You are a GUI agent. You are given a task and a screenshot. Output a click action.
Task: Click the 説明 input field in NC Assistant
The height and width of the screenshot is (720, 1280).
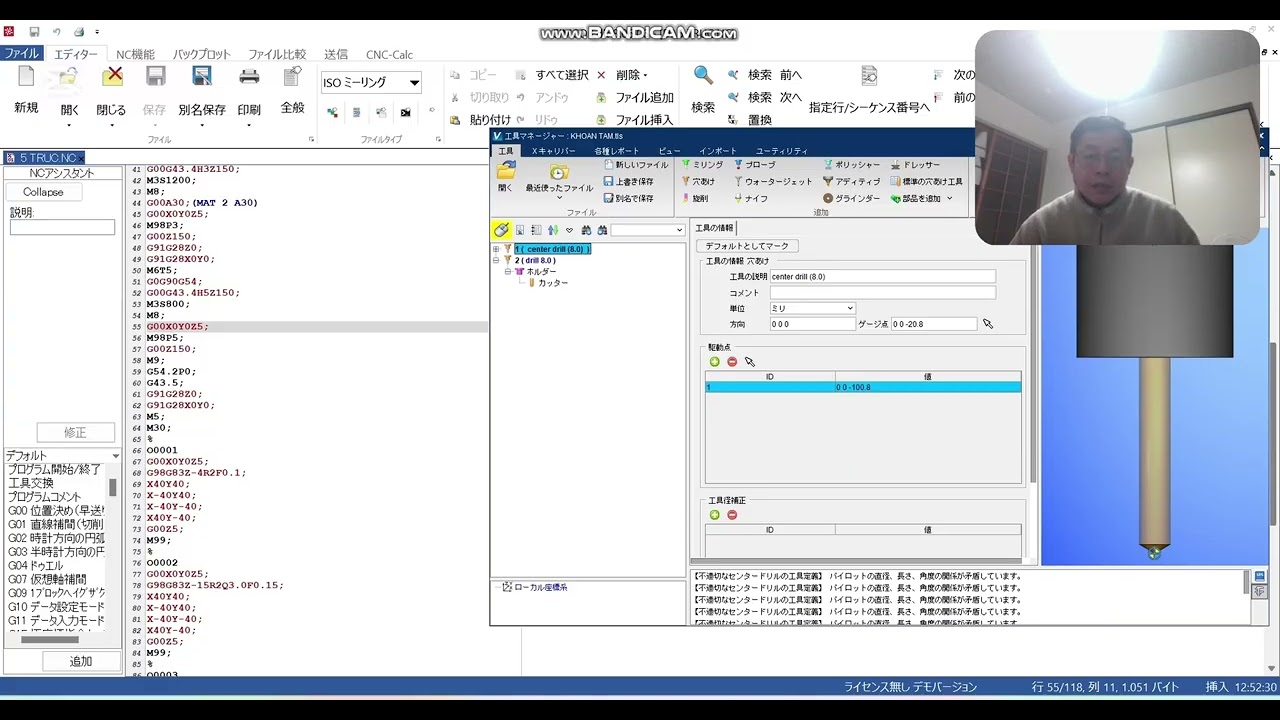click(x=62, y=228)
